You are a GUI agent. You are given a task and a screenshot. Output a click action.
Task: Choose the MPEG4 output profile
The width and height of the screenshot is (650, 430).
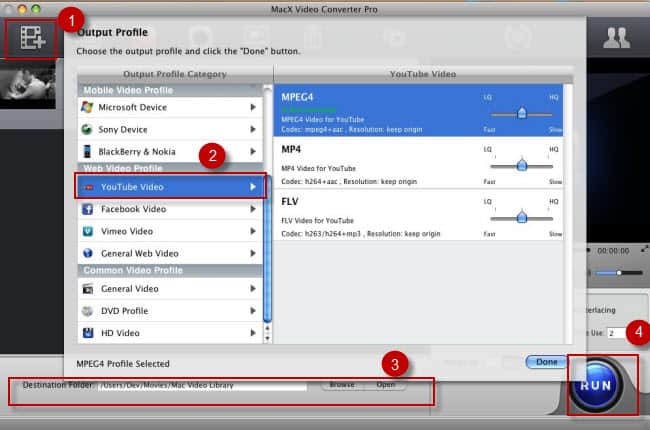pos(418,111)
